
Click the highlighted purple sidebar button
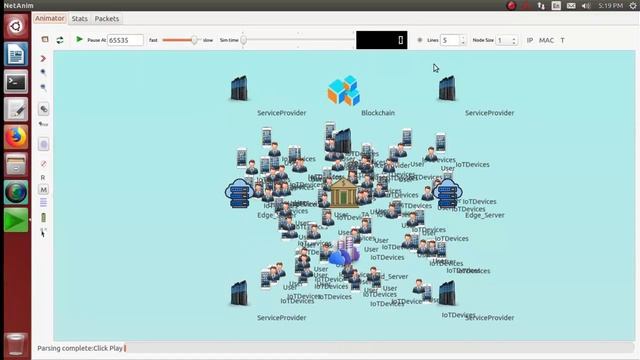44,144
